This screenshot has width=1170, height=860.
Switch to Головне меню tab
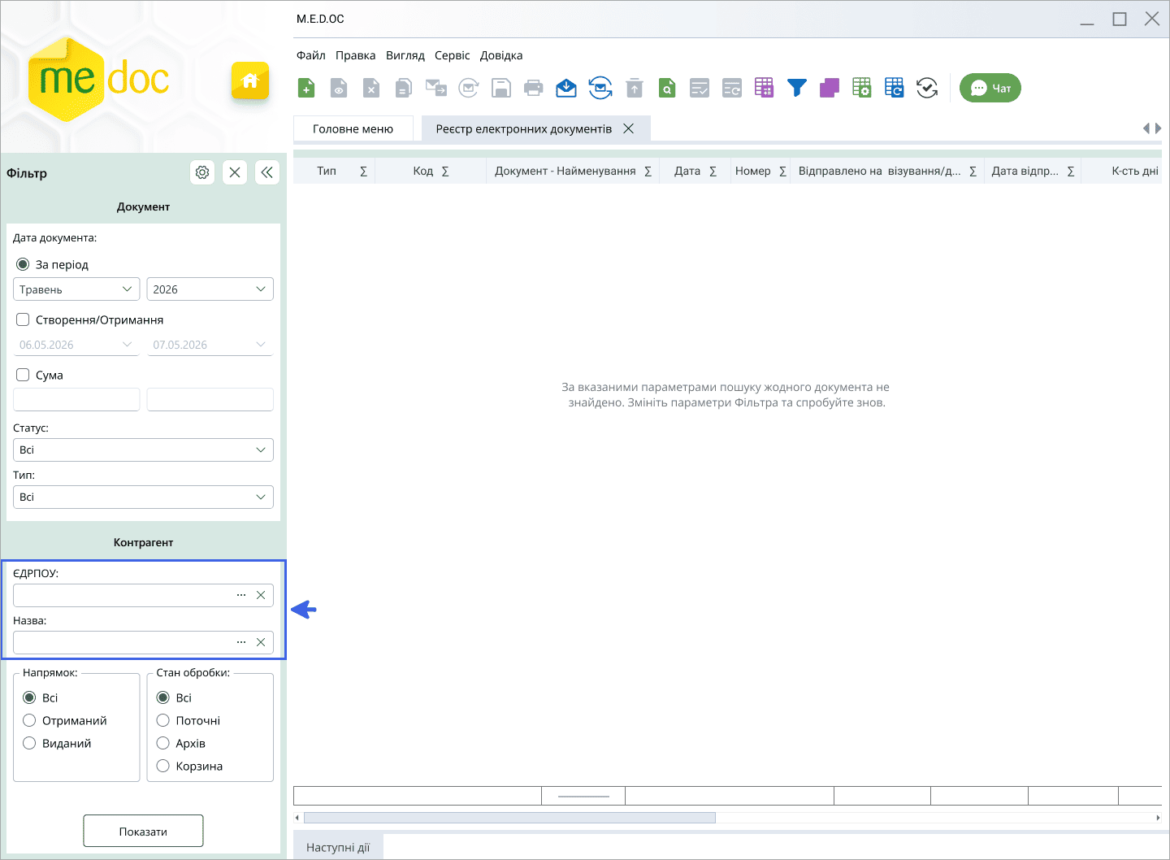pyautogui.click(x=353, y=128)
